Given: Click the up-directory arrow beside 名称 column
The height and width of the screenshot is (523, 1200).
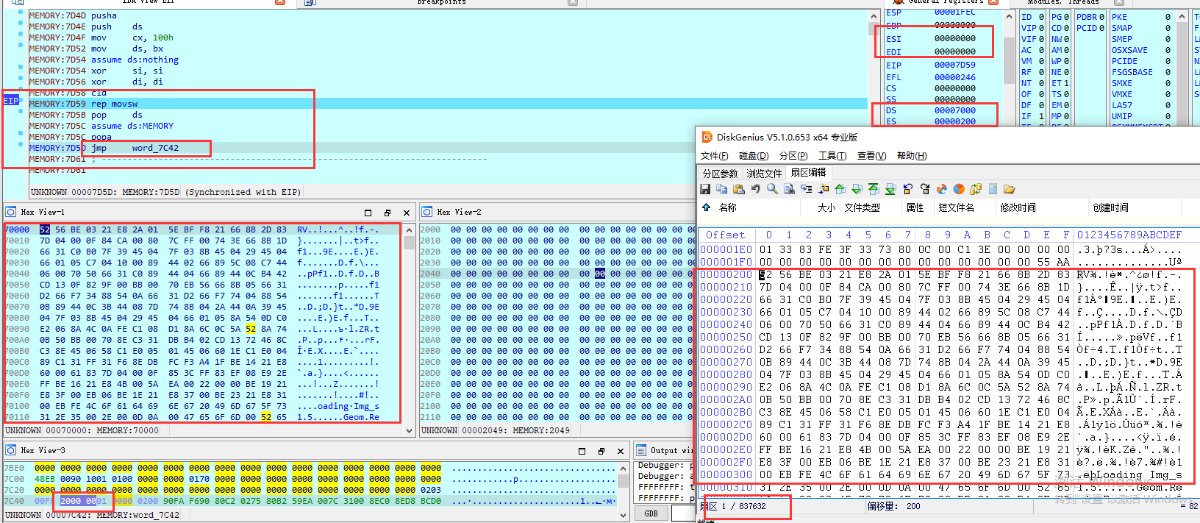Looking at the screenshot, I should (x=707, y=207).
